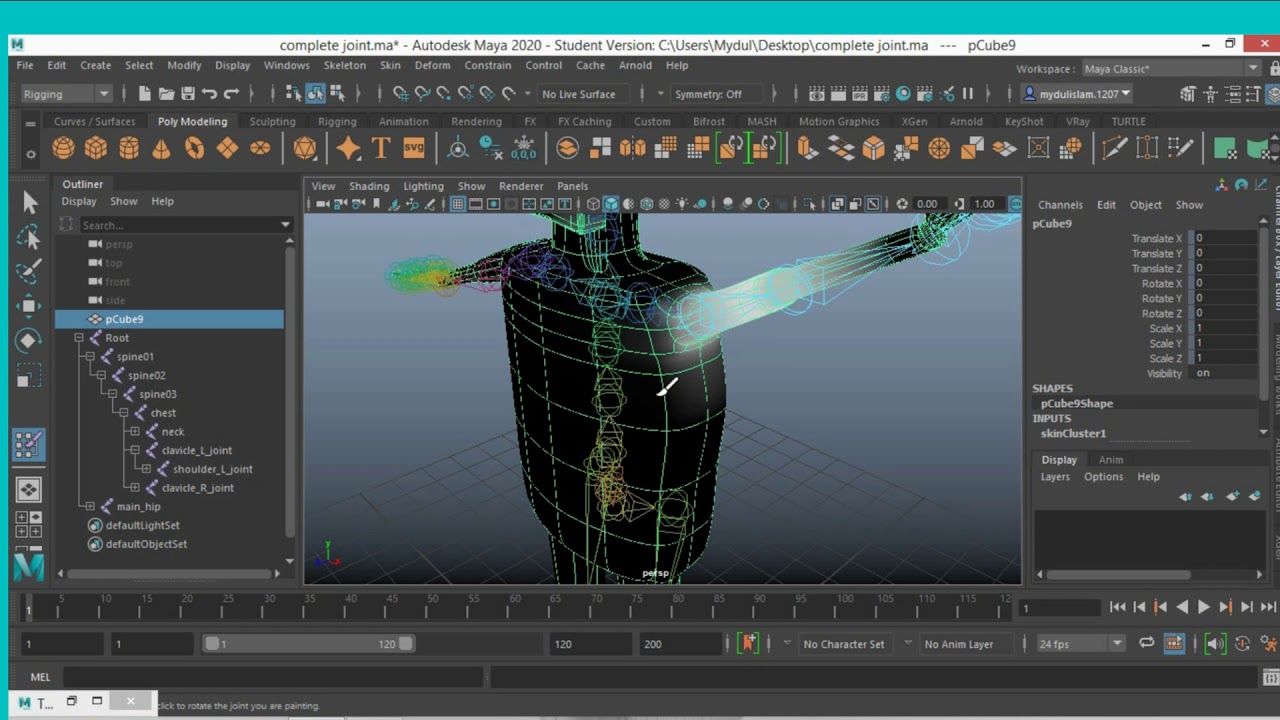Switch to the Sculpting shelf tab

tap(272, 121)
